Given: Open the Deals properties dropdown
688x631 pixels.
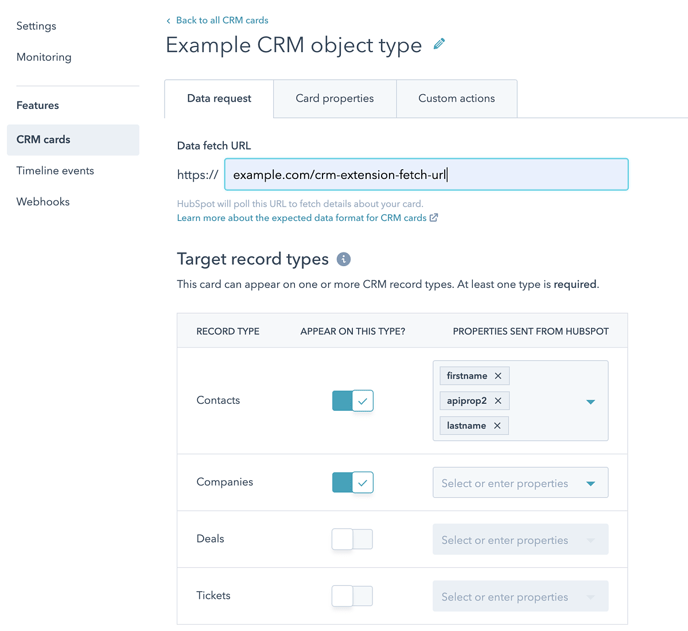Looking at the screenshot, I should tap(519, 540).
